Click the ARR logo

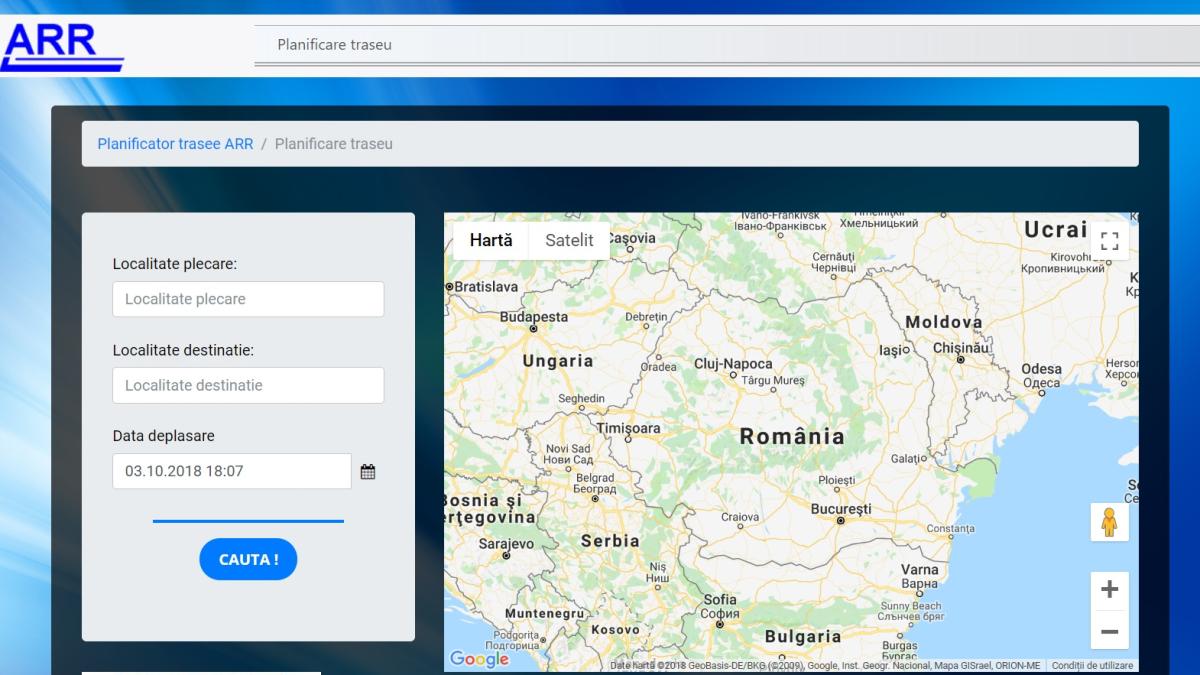61,46
